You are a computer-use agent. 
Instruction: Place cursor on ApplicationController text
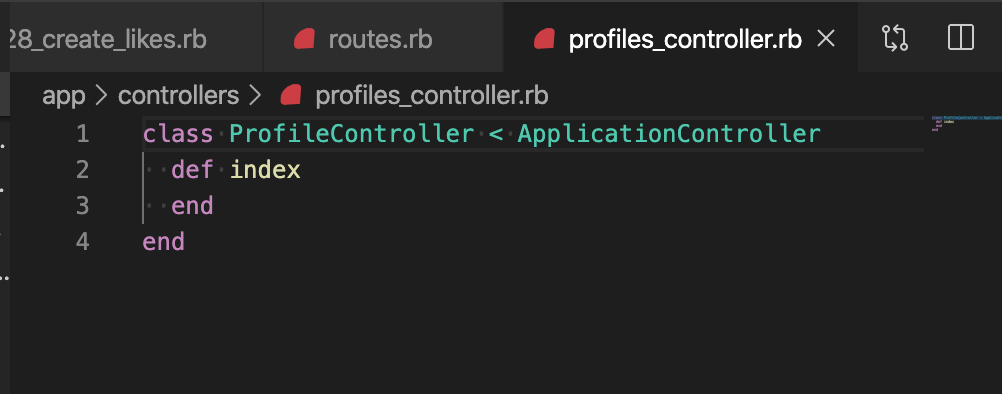[669, 134]
